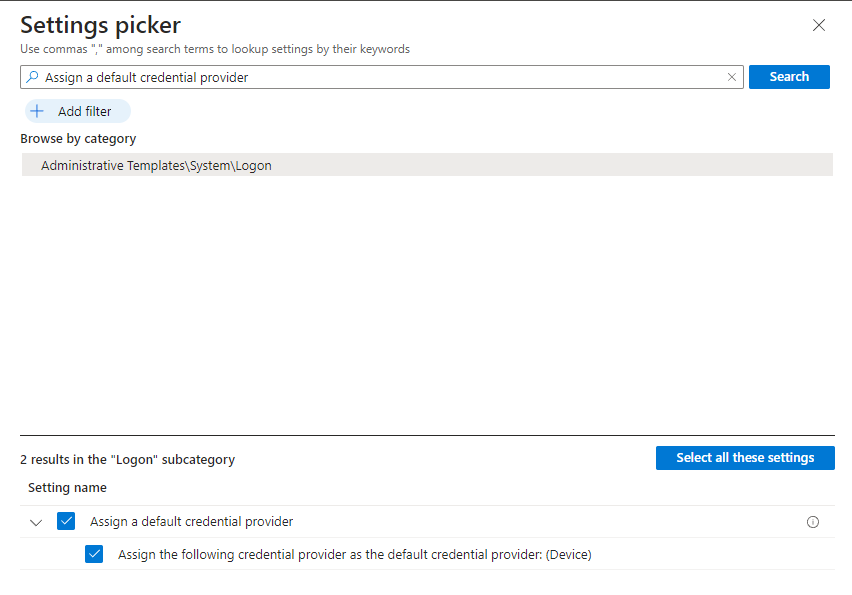852x595 pixels.
Task: Clear the search text with X icon
Action: [731, 77]
